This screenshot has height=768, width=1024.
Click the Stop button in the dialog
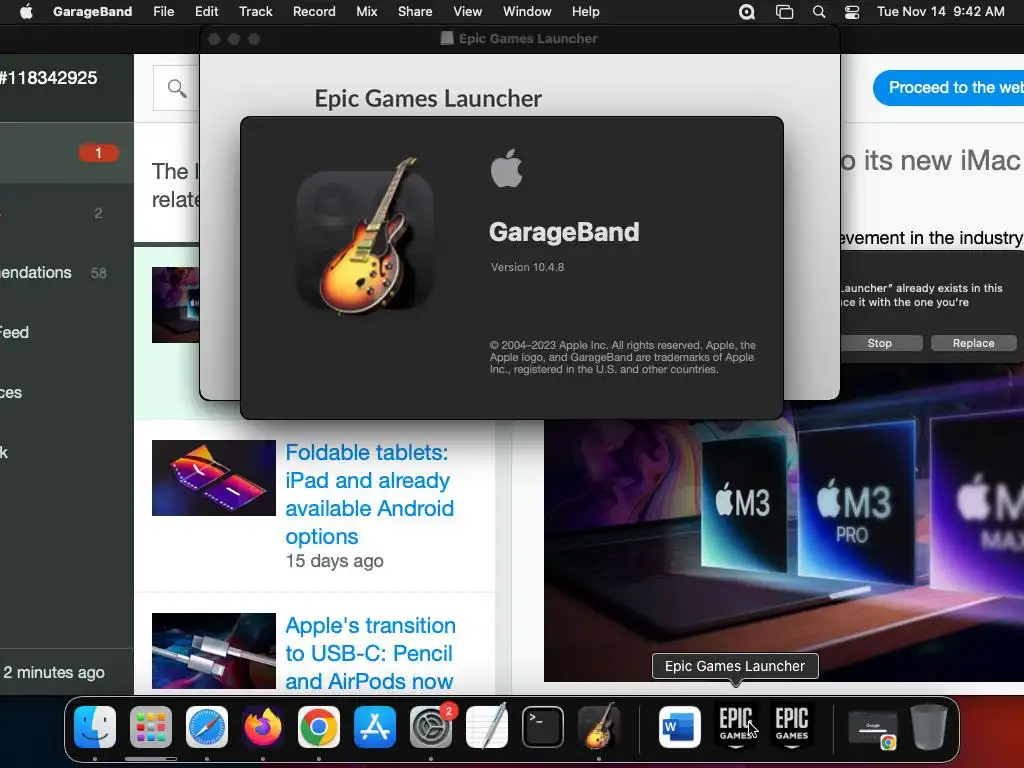pyautogui.click(x=880, y=343)
